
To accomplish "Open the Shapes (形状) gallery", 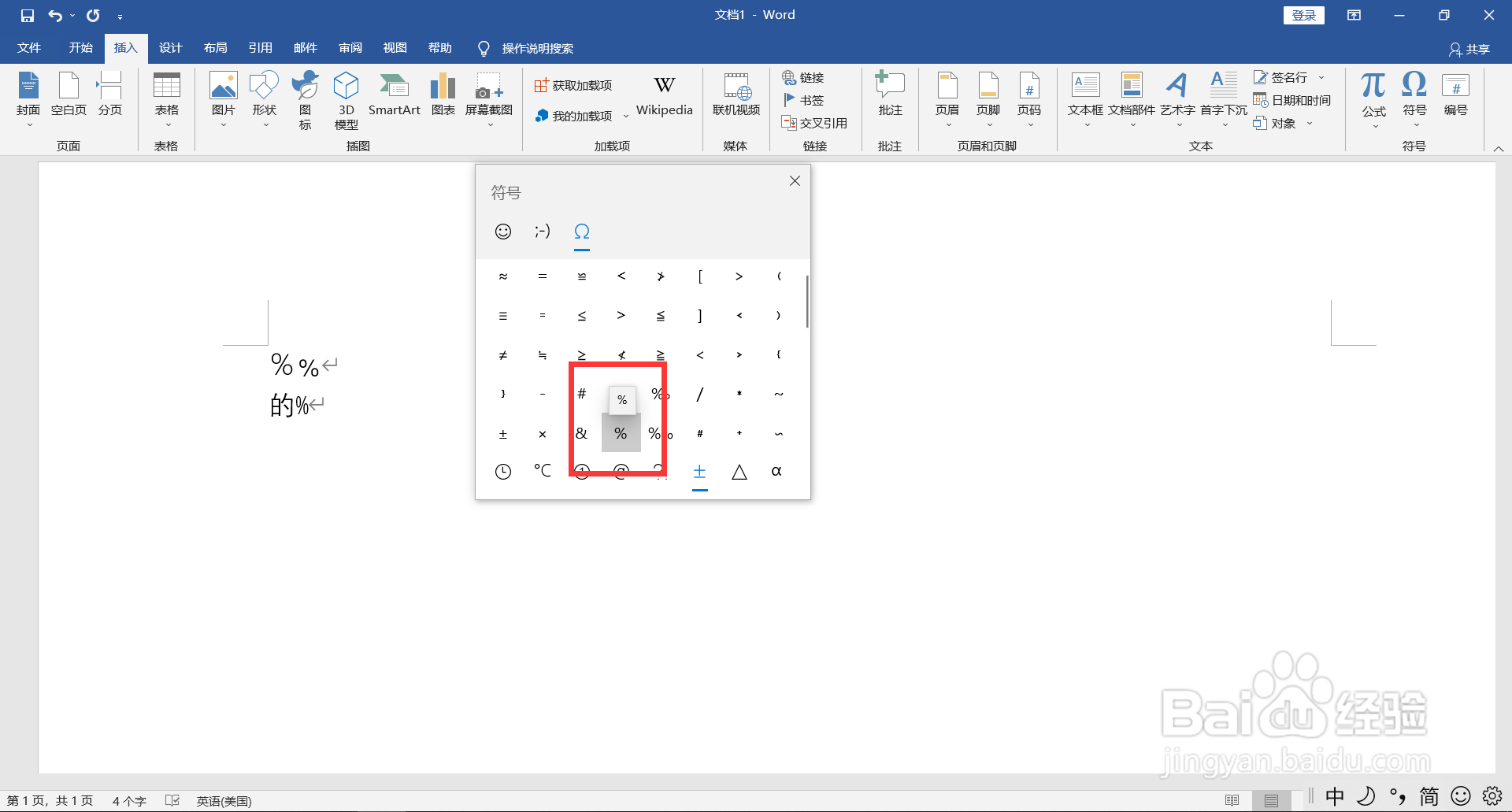I will (264, 99).
